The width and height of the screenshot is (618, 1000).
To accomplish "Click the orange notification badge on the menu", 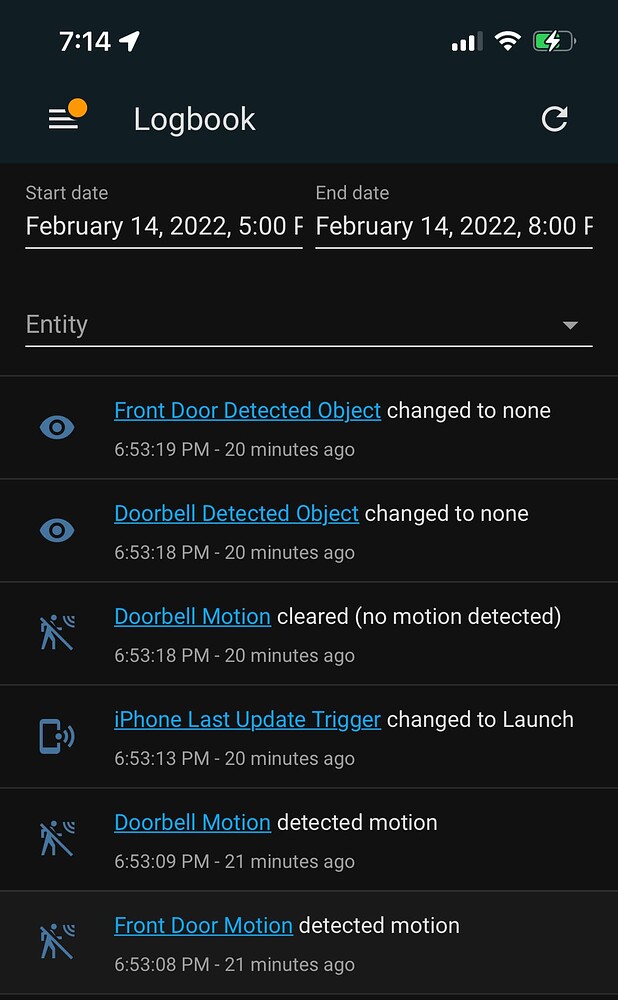I will [78, 105].
